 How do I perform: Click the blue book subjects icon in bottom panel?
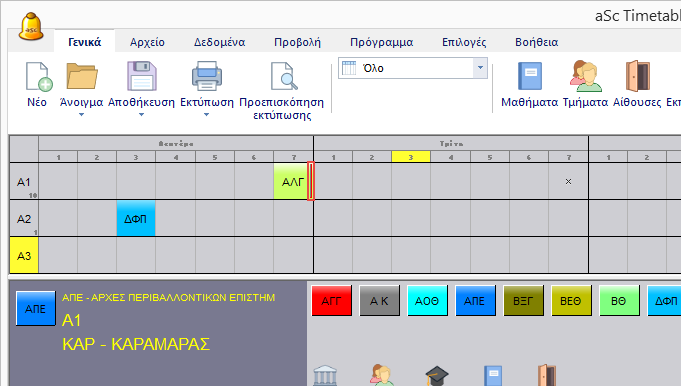493,376
